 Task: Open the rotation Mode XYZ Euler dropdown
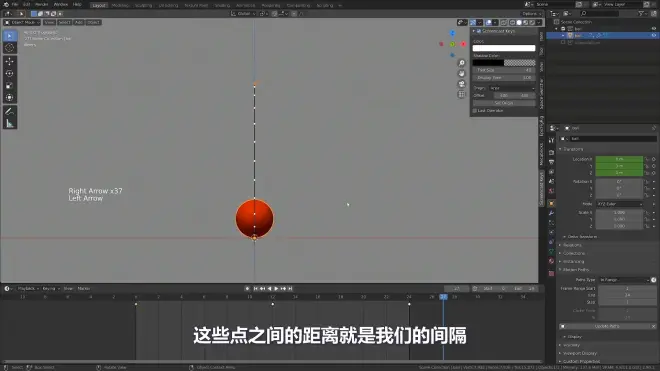pyautogui.click(x=620, y=204)
